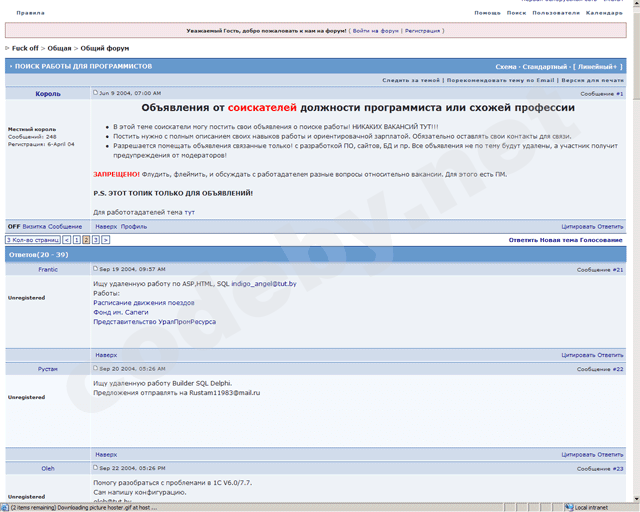Click the "Регистрация" link in the guest banner

click(423, 31)
